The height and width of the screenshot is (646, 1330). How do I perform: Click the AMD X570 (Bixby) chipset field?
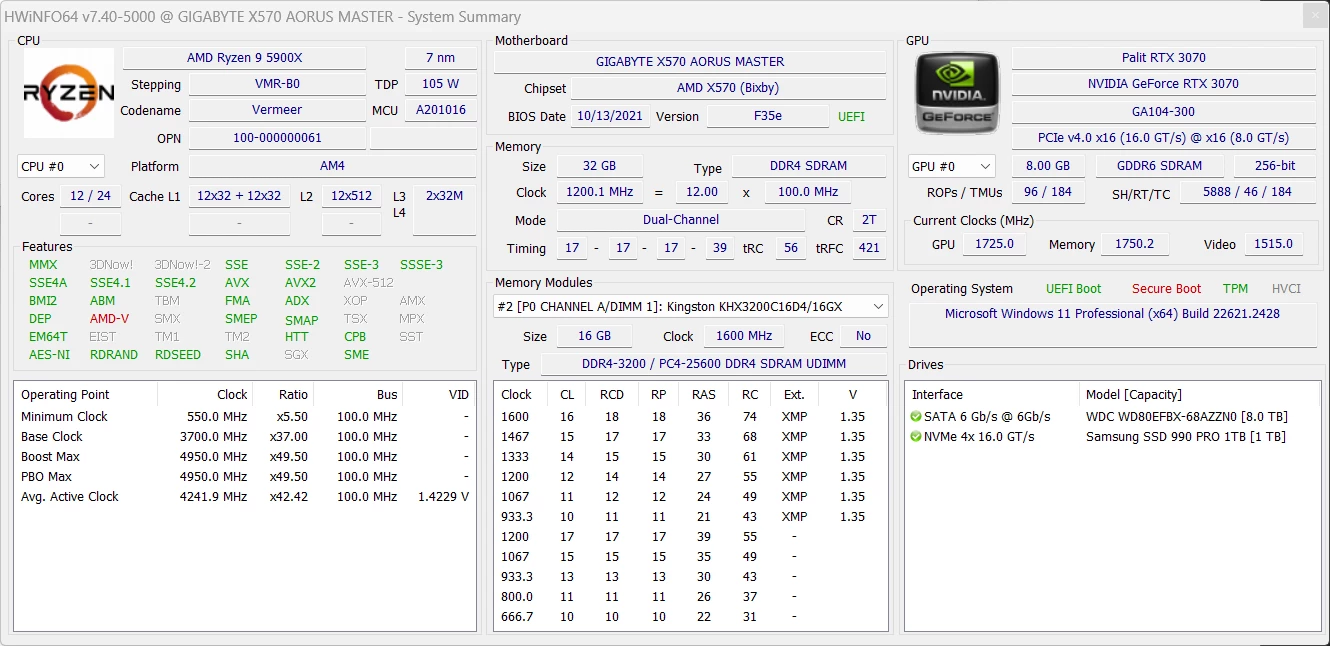click(x=728, y=88)
